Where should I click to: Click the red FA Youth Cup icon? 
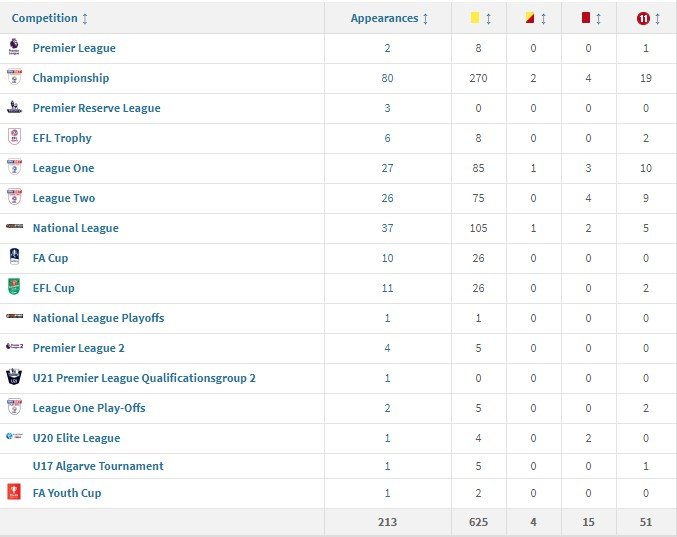(x=14, y=493)
